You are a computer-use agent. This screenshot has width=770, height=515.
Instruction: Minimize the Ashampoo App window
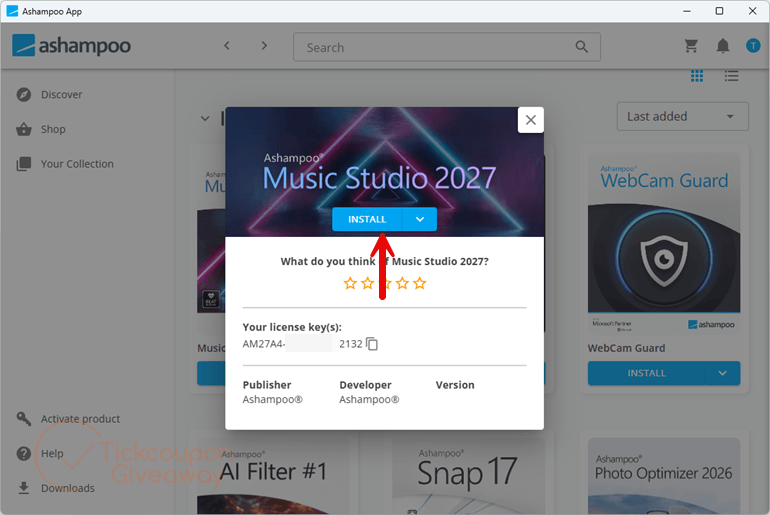(x=687, y=11)
